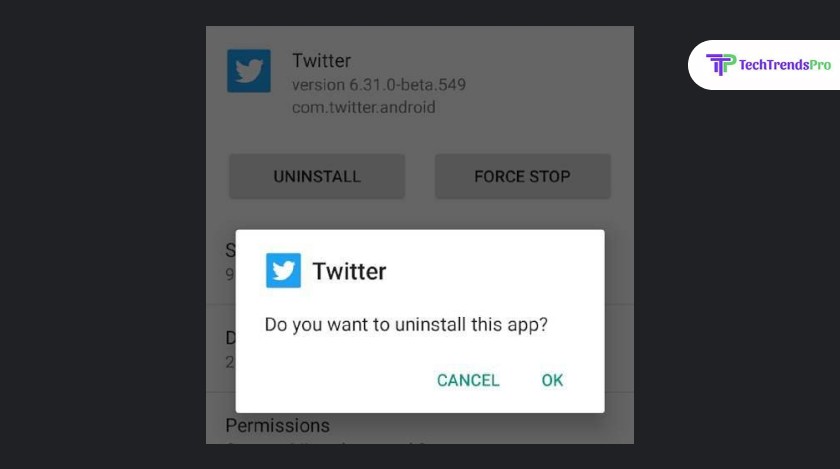Viewport: 840px width, 469px height.
Task: Select the dimmed FORCE STOP button
Action: click(x=522, y=176)
